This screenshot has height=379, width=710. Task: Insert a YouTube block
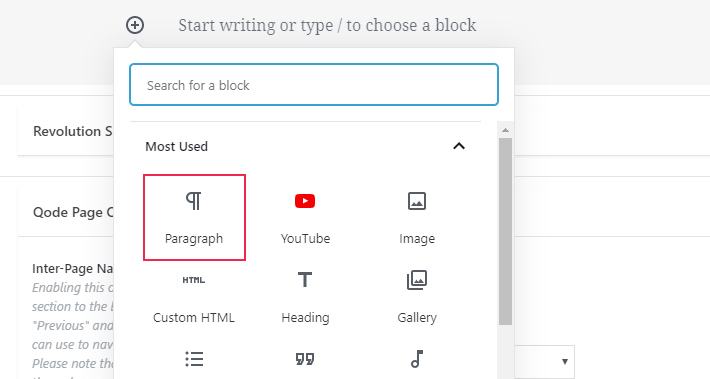click(305, 217)
